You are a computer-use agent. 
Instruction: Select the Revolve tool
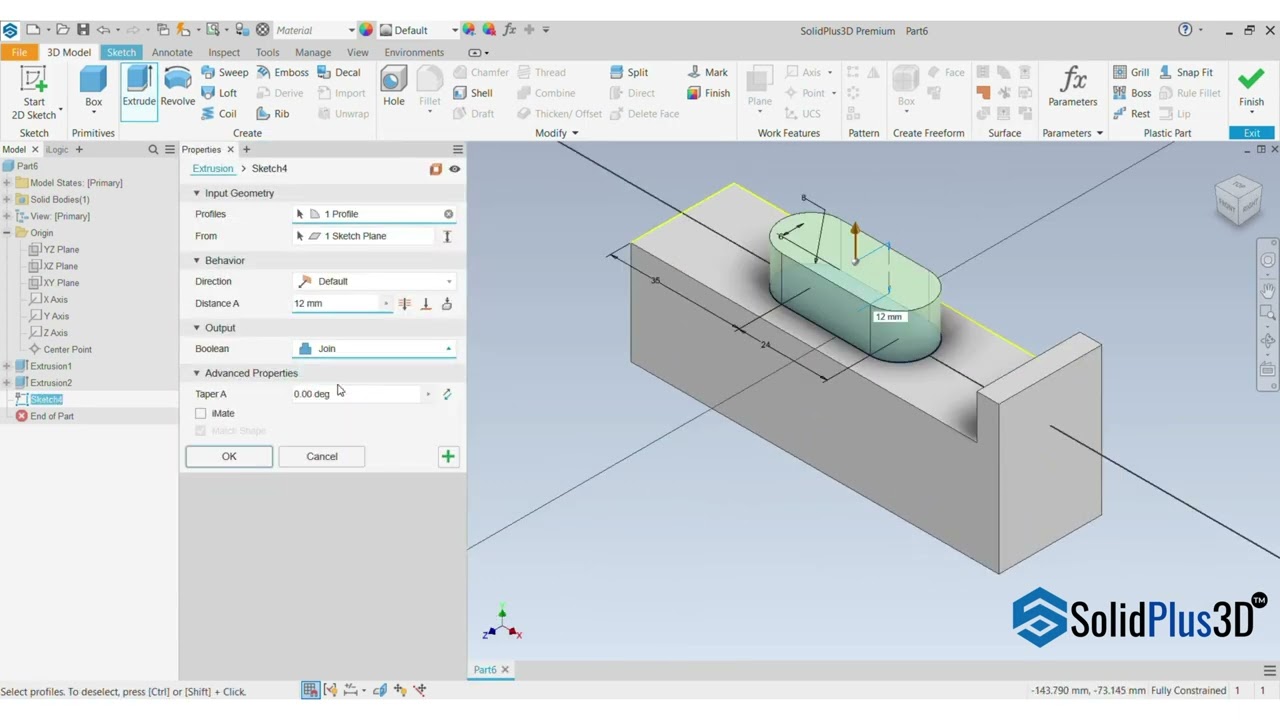(x=178, y=88)
